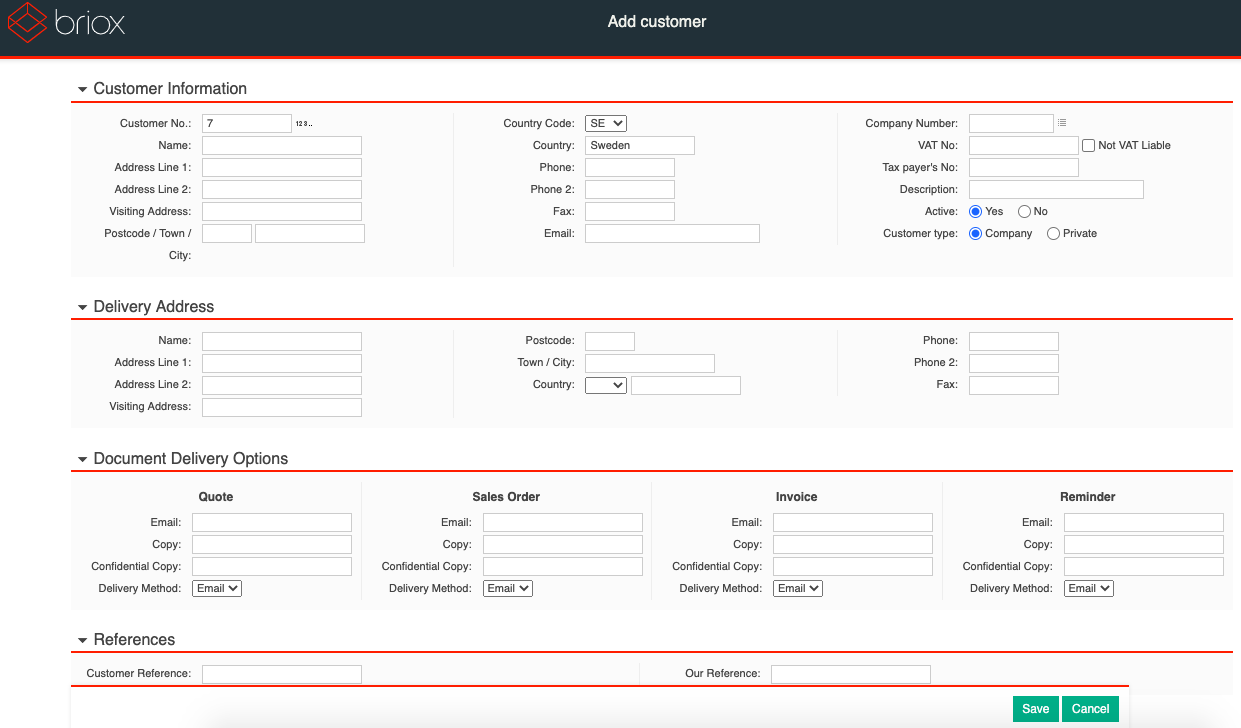The height and width of the screenshot is (728, 1241).
Task: Click the Email field in Customer Information
Action: coord(672,233)
